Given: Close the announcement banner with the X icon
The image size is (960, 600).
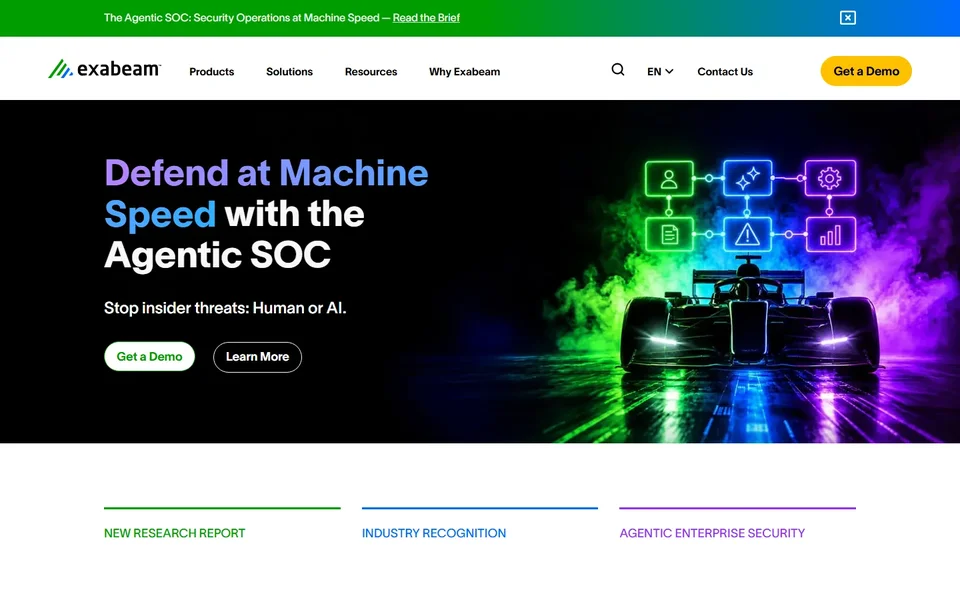Looking at the screenshot, I should click(x=847, y=18).
